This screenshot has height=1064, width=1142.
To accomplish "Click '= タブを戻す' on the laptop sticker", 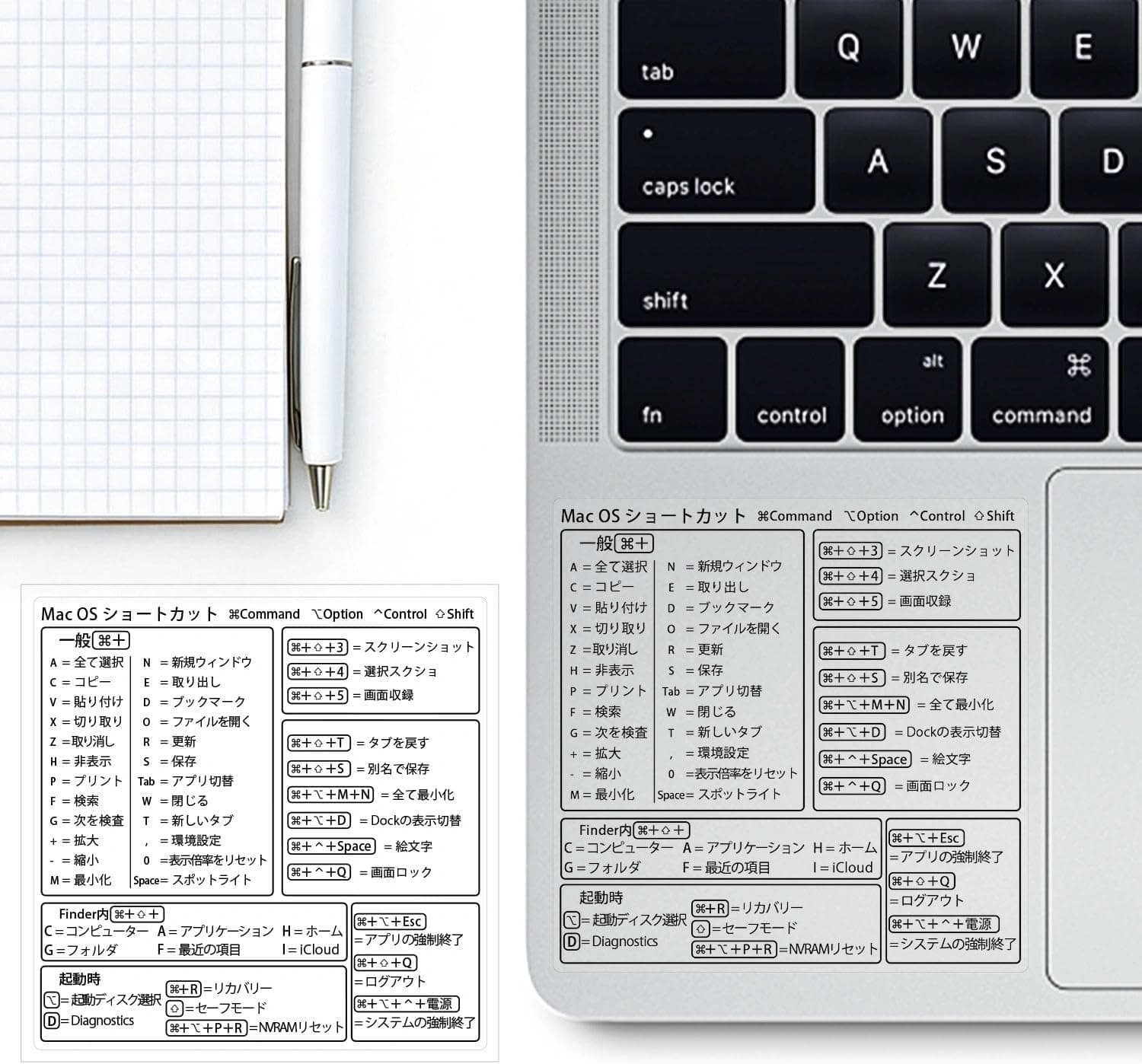I will coord(929,651).
